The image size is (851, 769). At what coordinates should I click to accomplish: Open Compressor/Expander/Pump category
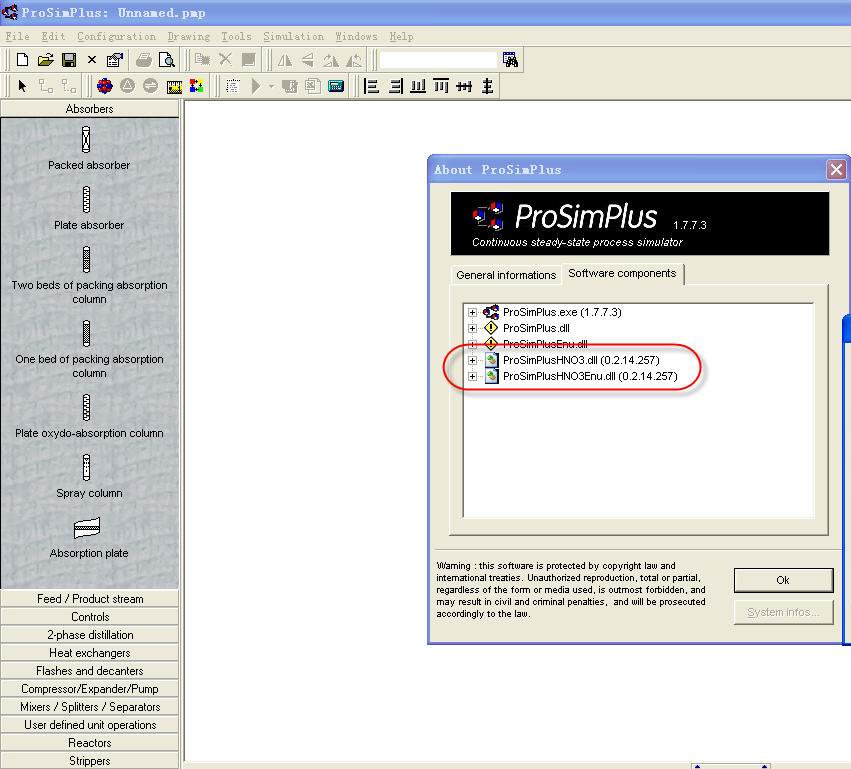coord(90,689)
